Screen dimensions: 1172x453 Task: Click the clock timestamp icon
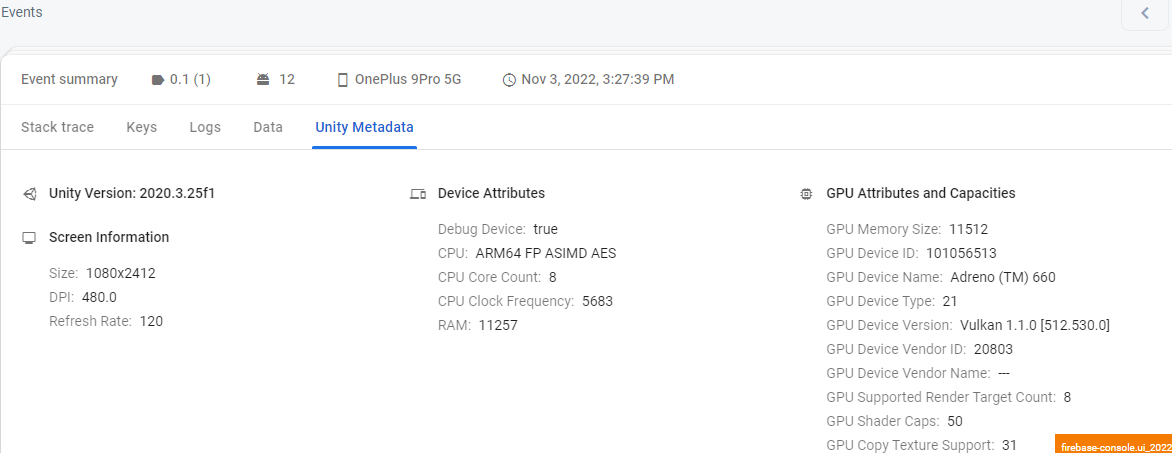[x=509, y=80]
